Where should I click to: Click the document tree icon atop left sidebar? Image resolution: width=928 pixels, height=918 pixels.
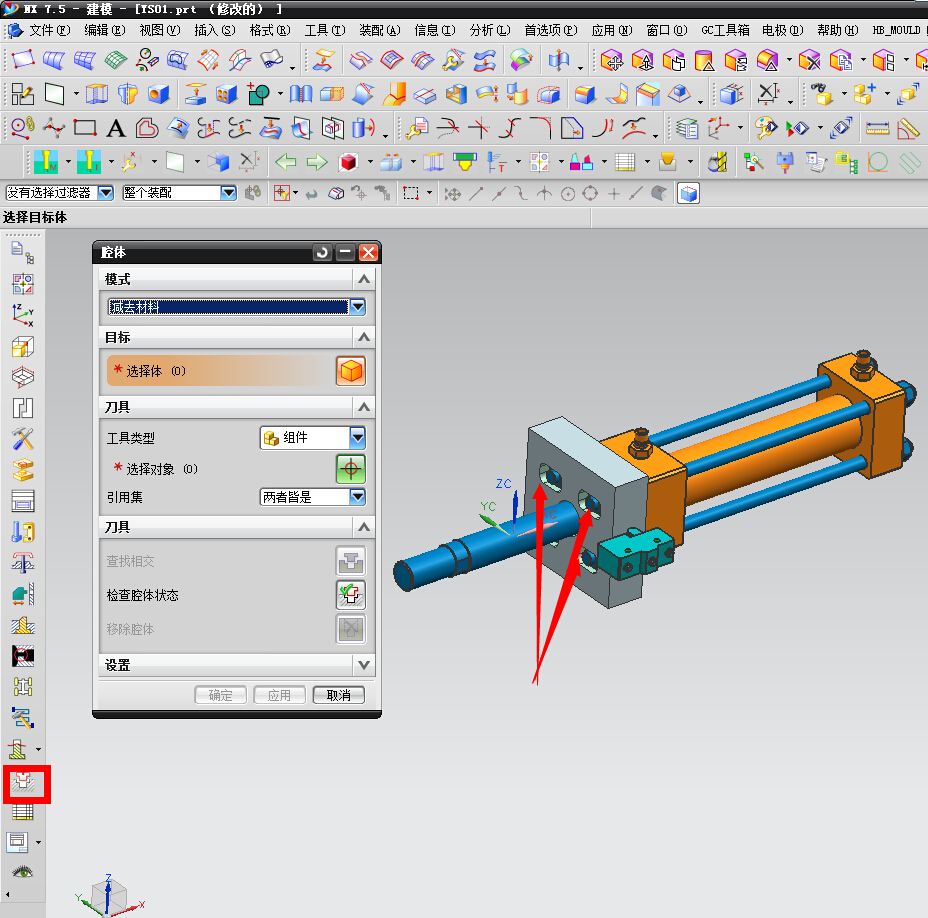(23, 252)
